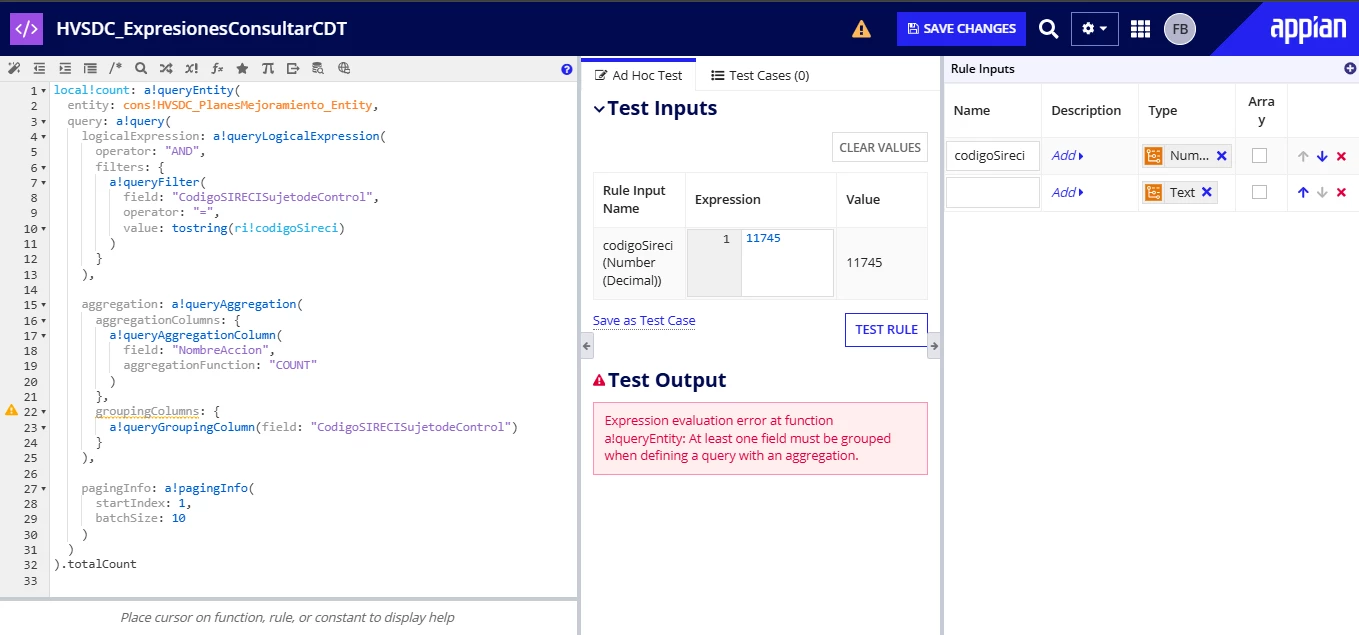Switch to the Ad Hoc Test tab
Screen dimensions: 1359x635
(x=638, y=75)
